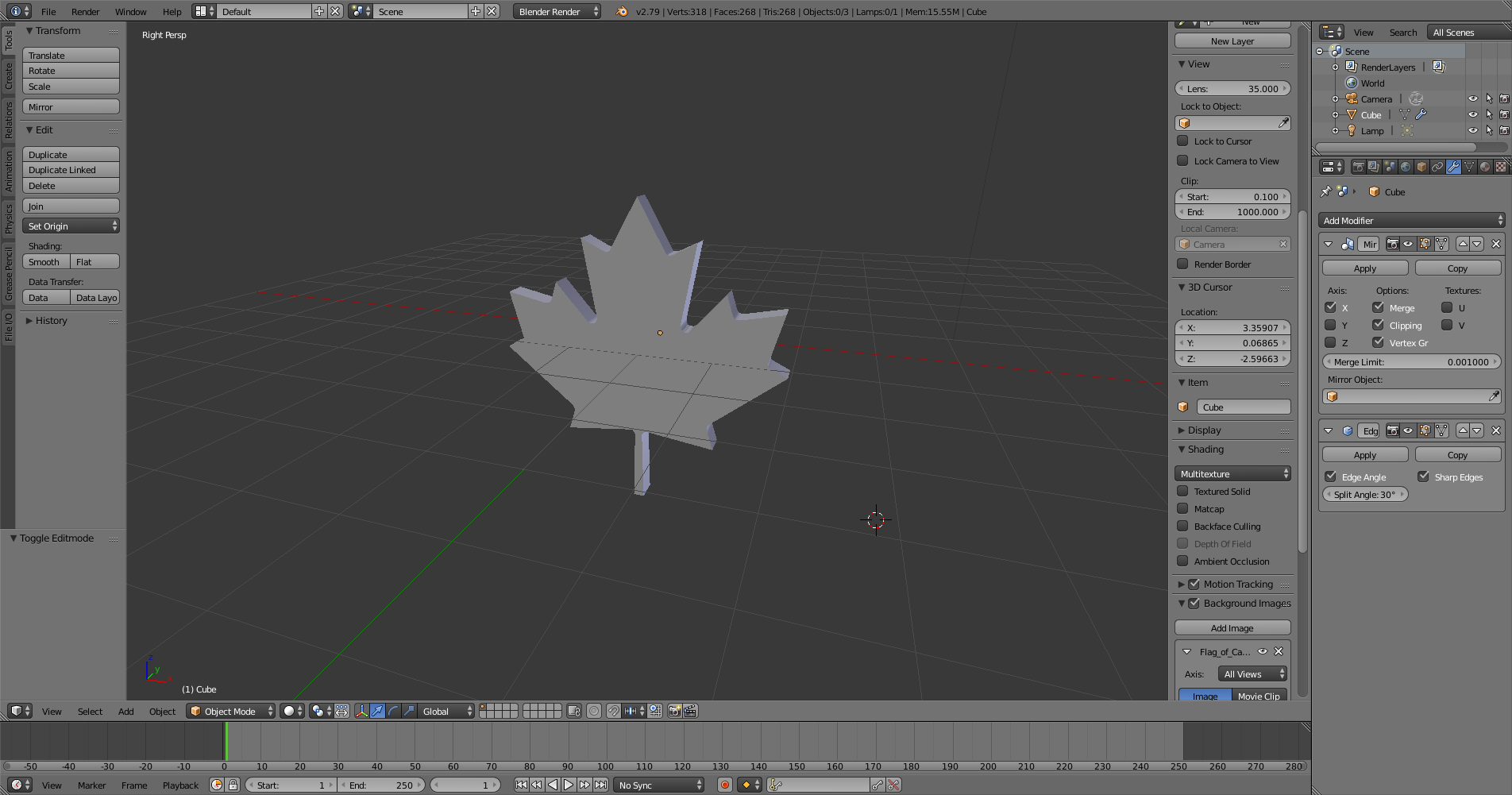Adjust the Lens 35.000 value field
The image size is (1512, 795).
(x=1232, y=88)
